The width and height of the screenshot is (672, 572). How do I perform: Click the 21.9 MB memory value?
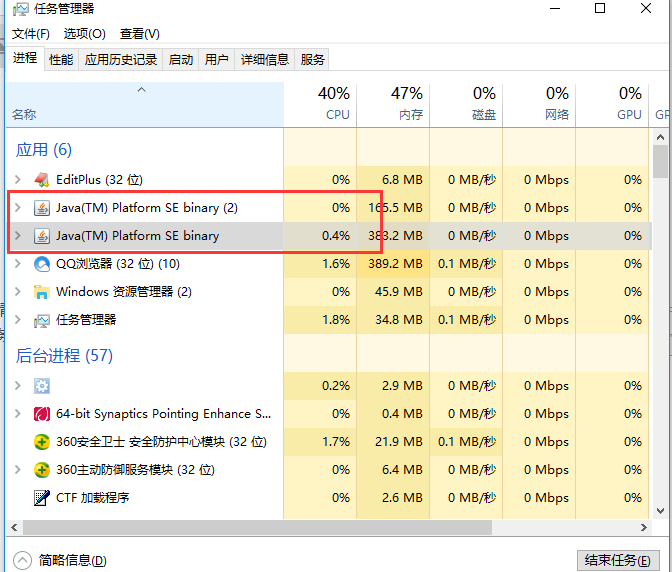click(399, 442)
